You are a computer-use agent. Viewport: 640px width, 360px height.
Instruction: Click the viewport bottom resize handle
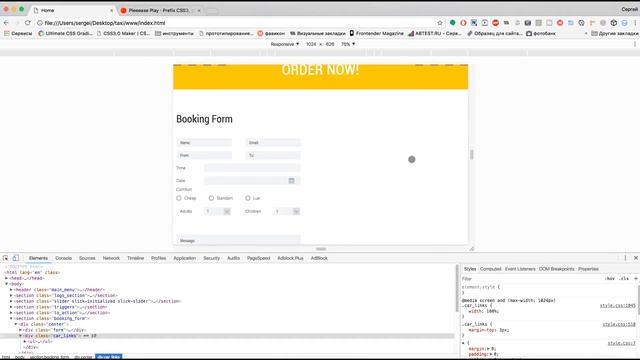[321, 249]
